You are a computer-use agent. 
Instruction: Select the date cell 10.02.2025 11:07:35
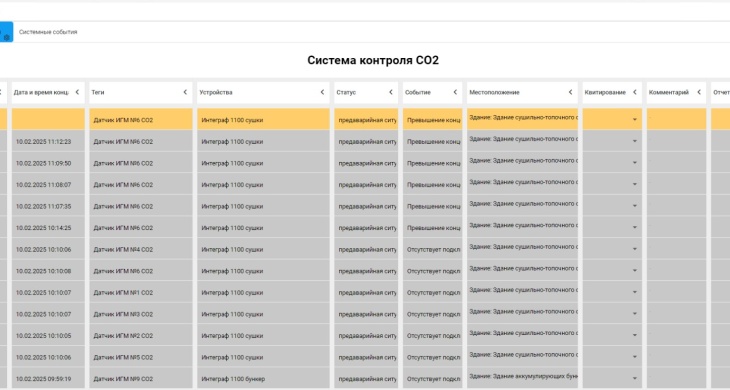click(48, 206)
